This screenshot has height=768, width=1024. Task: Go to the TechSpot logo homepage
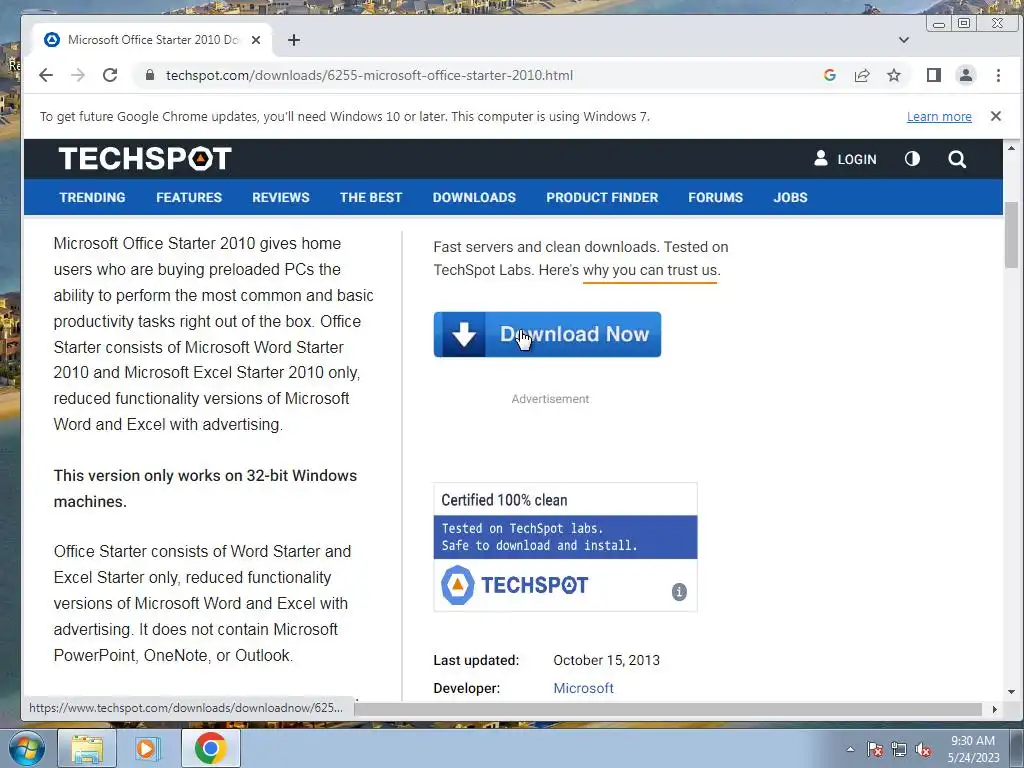pos(145,159)
